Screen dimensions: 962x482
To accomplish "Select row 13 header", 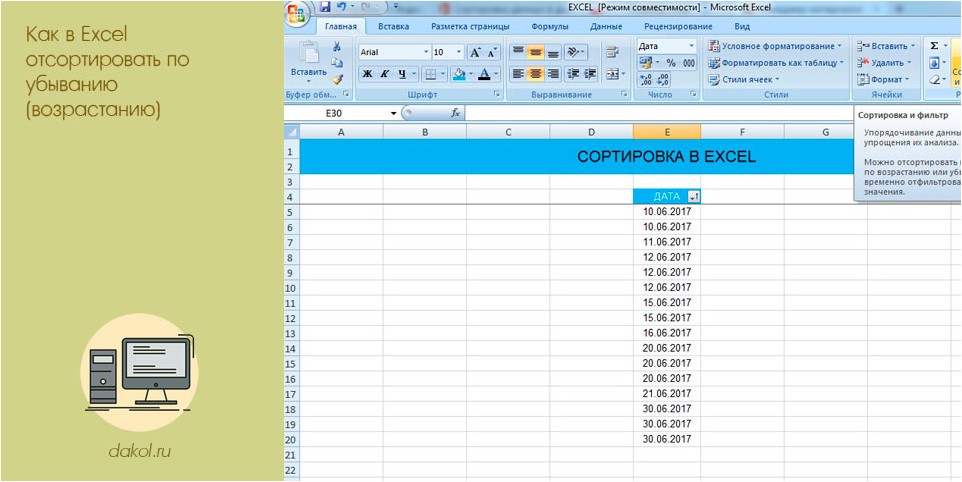I will (291, 333).
